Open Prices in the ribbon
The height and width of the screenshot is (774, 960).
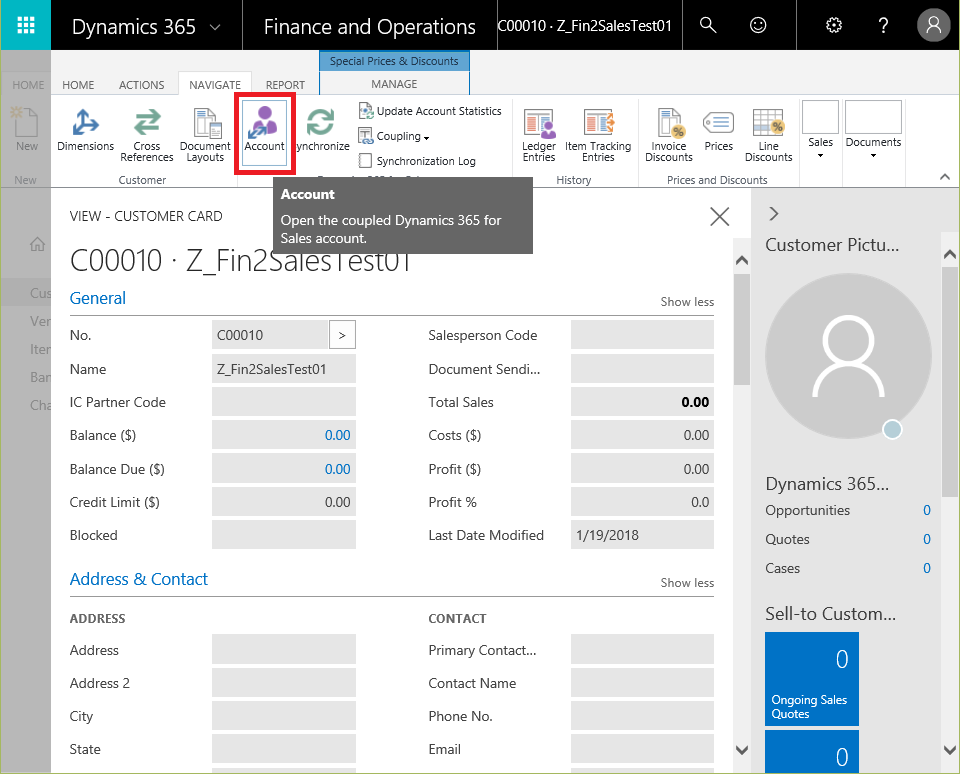click(x=718, y=130)
